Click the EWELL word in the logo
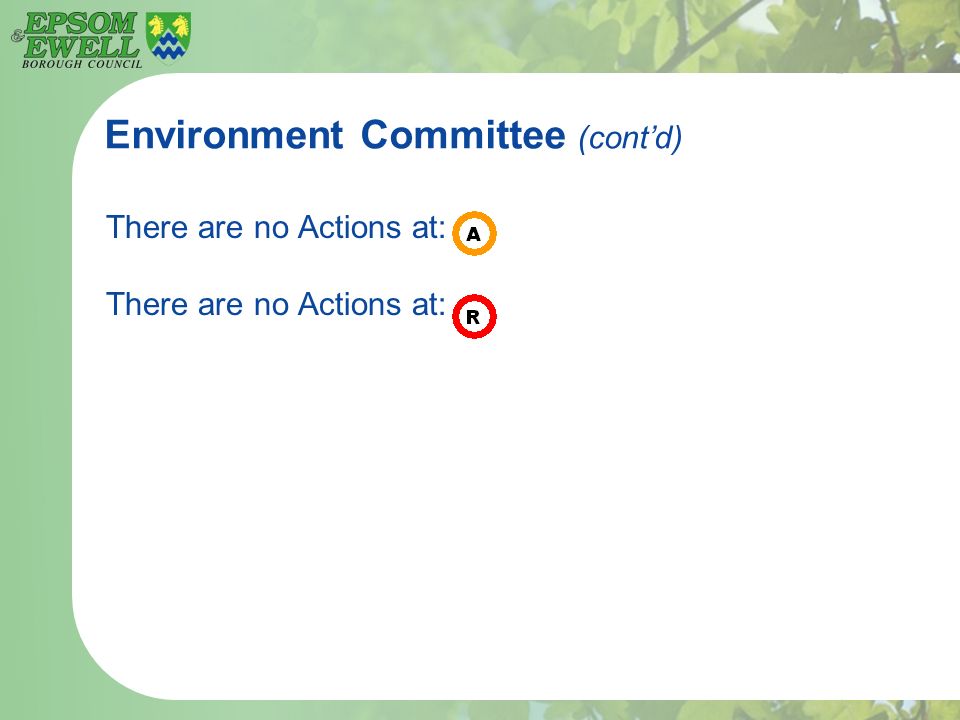This screenshot has height=720, width=960. pyautogui.click(x=82, y=47)
